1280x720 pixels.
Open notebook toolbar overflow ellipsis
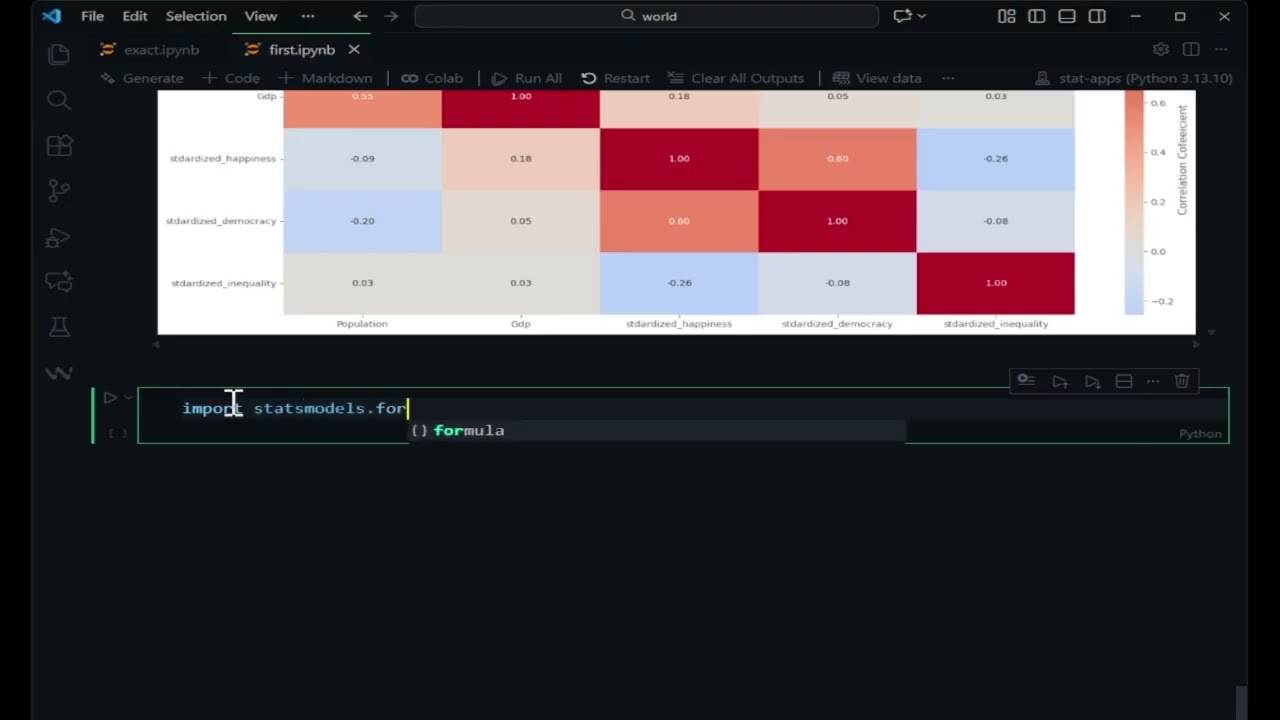click(x=948, y=78)
